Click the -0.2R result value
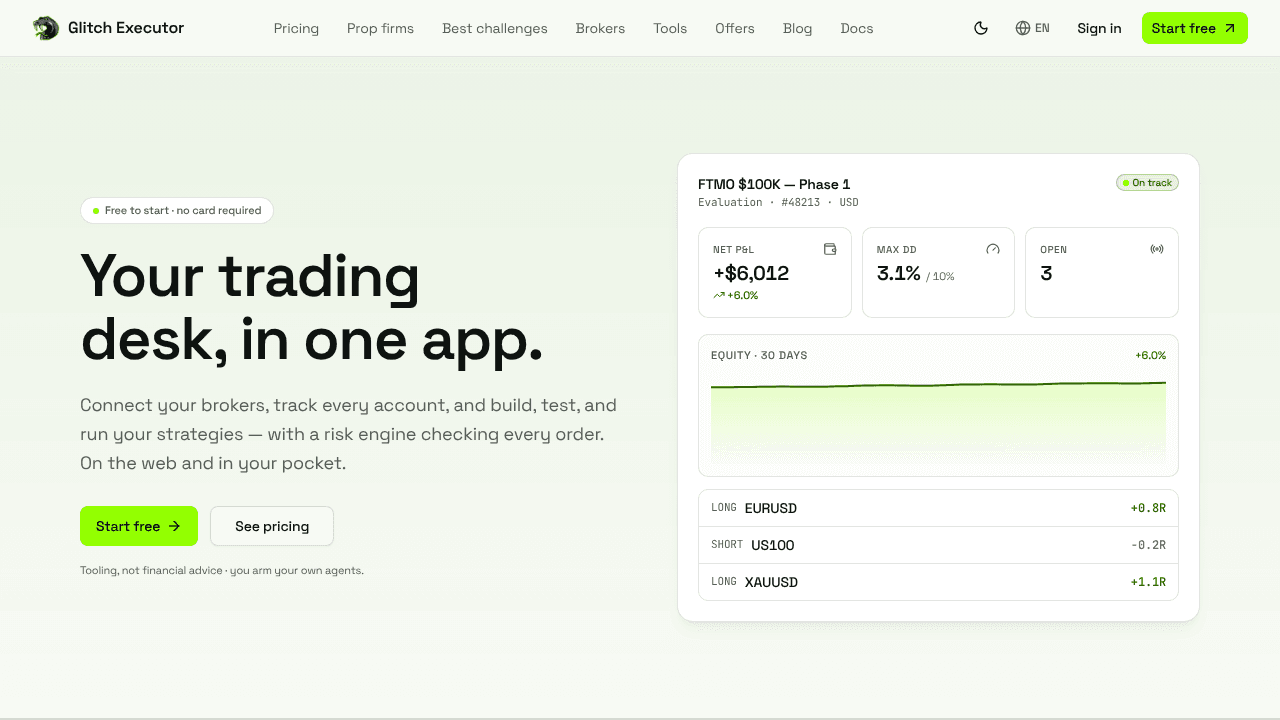This screenshot has width=1280, height=720. tap(1148, 545)
